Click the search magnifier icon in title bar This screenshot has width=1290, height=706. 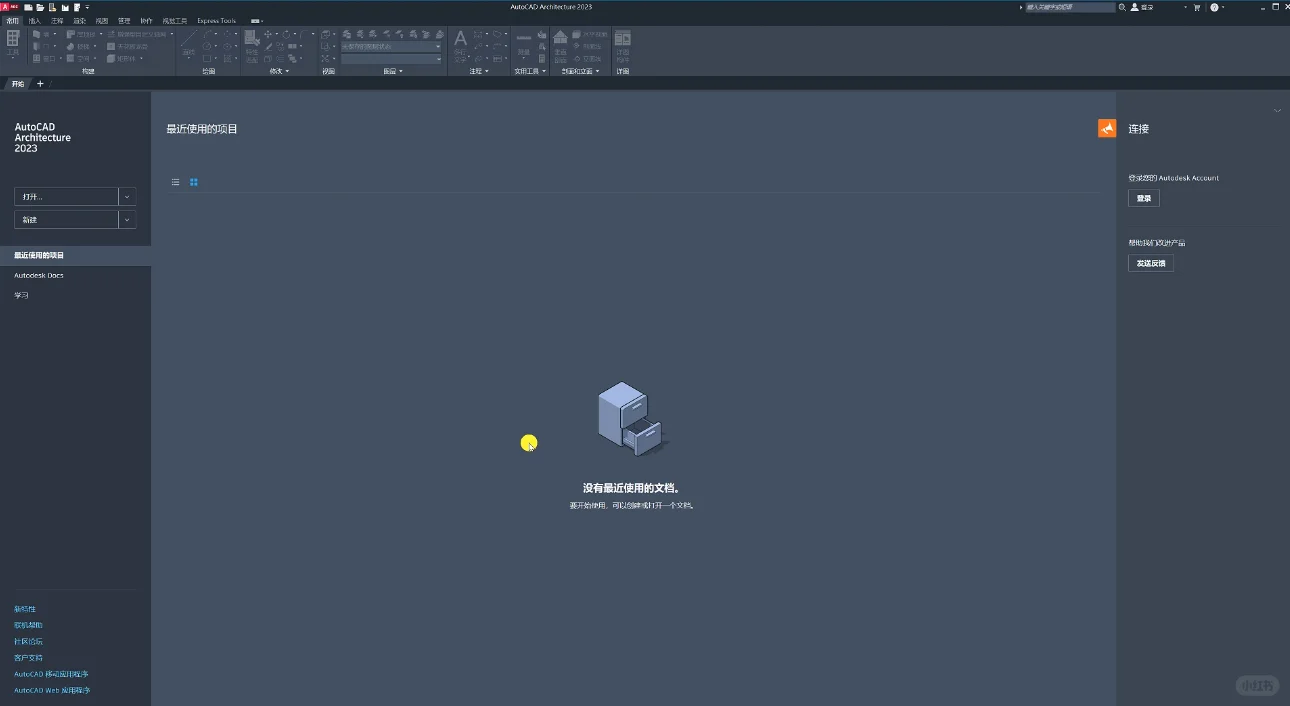(1124, 7)
